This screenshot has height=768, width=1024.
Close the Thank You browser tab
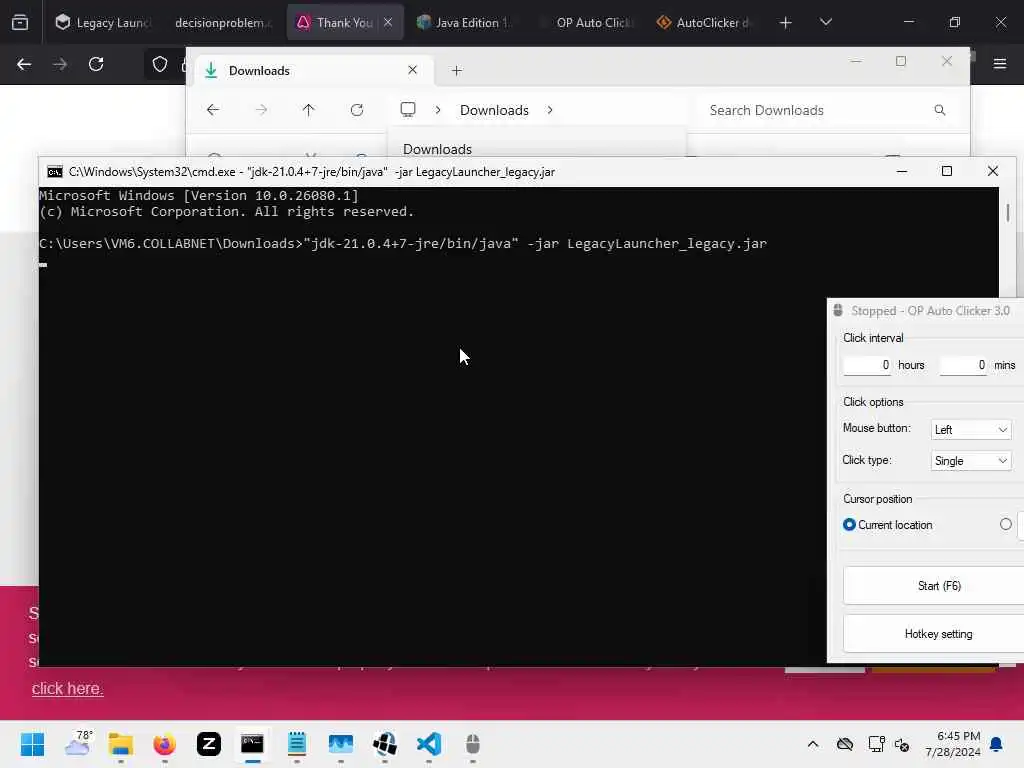(x=388, y=22)
